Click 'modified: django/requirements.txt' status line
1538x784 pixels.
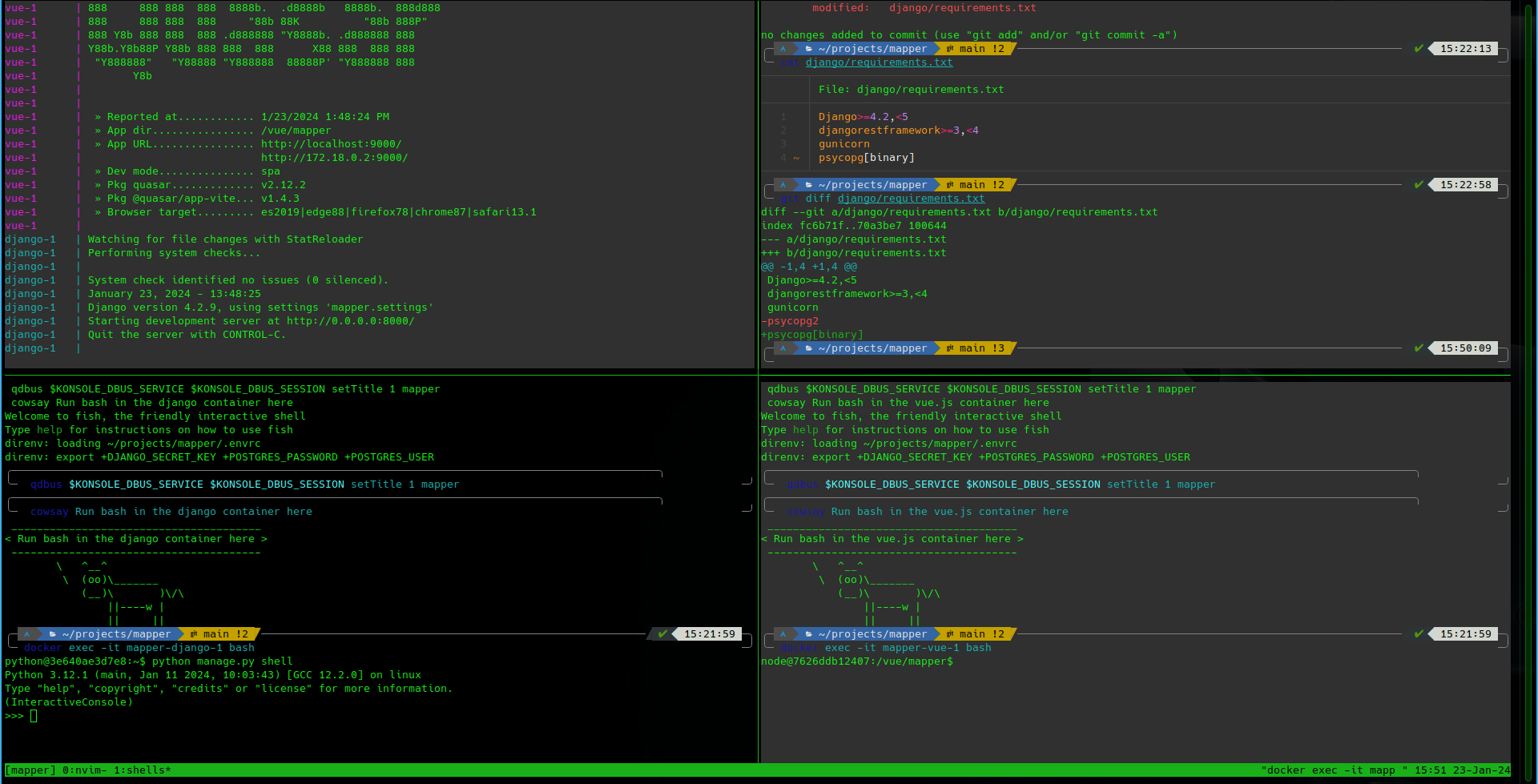point(924,8)
